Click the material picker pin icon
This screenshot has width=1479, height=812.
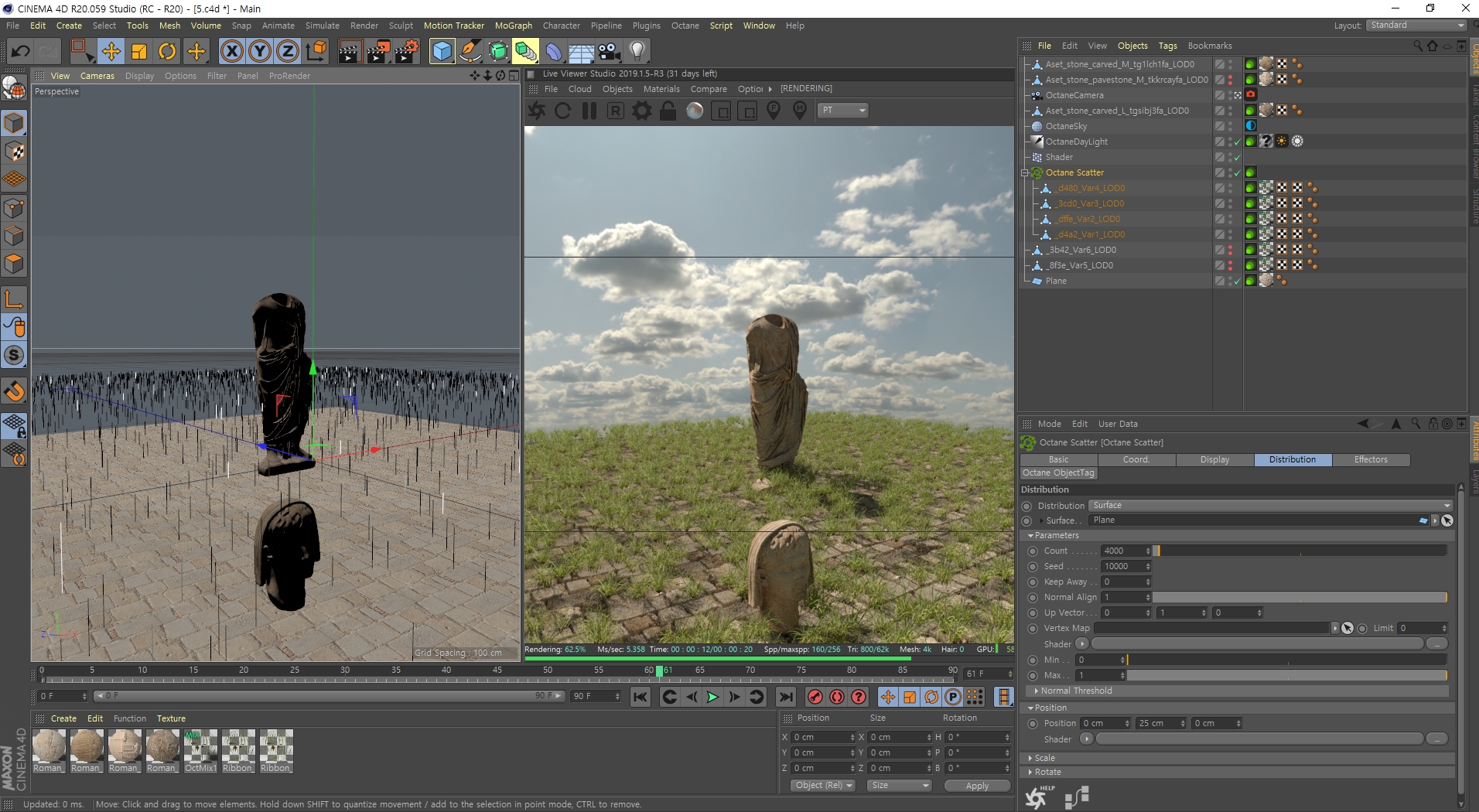coord(800,111)
